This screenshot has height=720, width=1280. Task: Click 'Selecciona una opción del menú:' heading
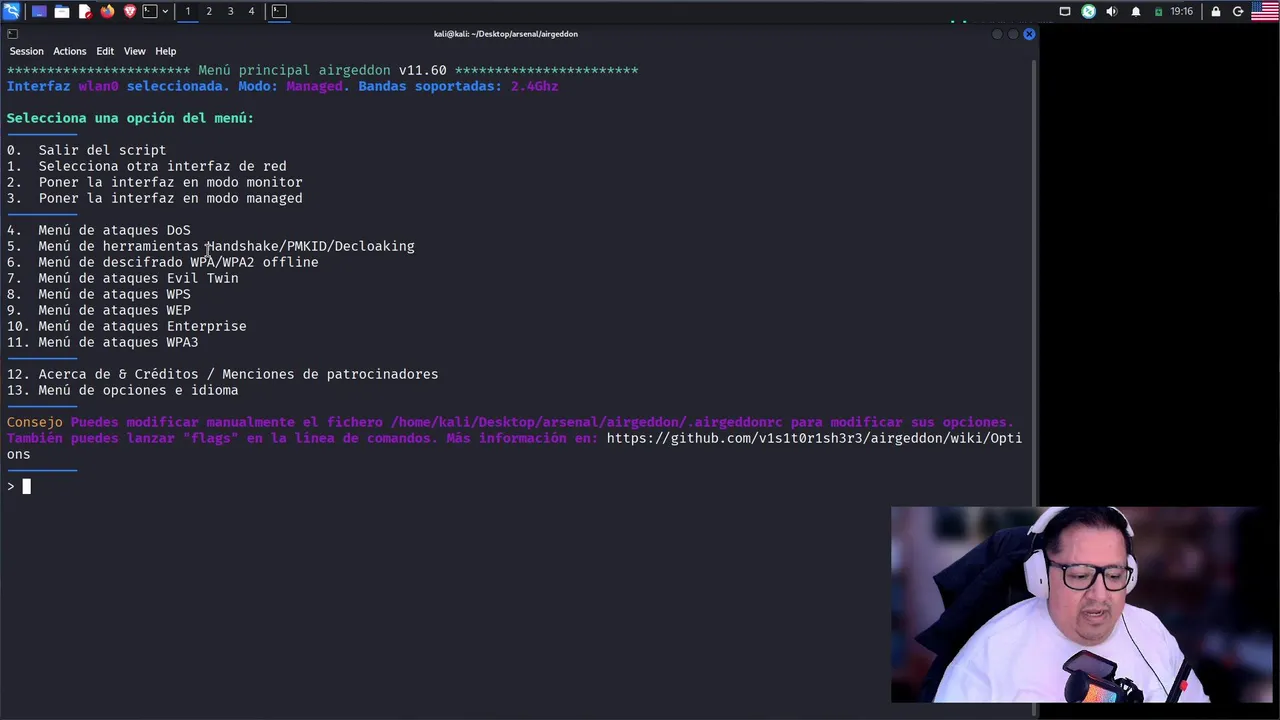point(130,118)
